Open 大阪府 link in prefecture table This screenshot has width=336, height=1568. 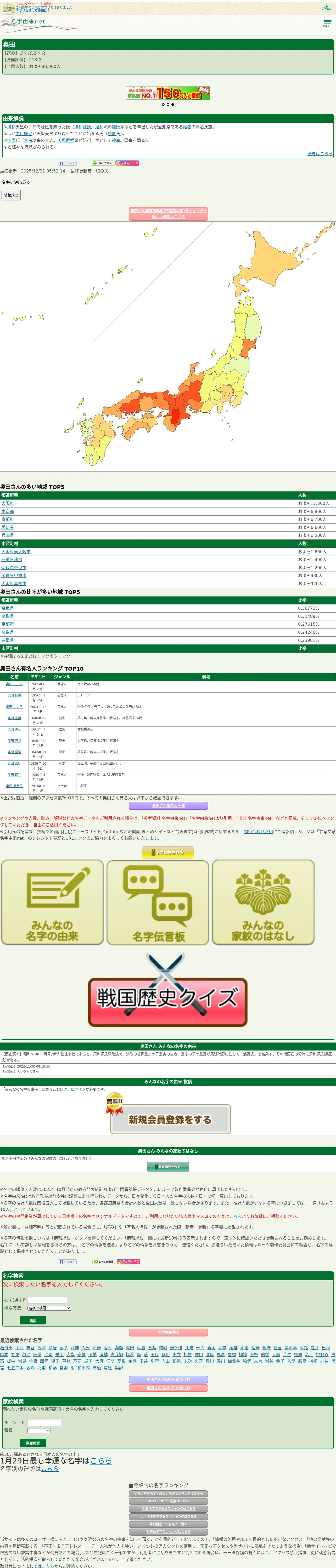tap(7, 503)
